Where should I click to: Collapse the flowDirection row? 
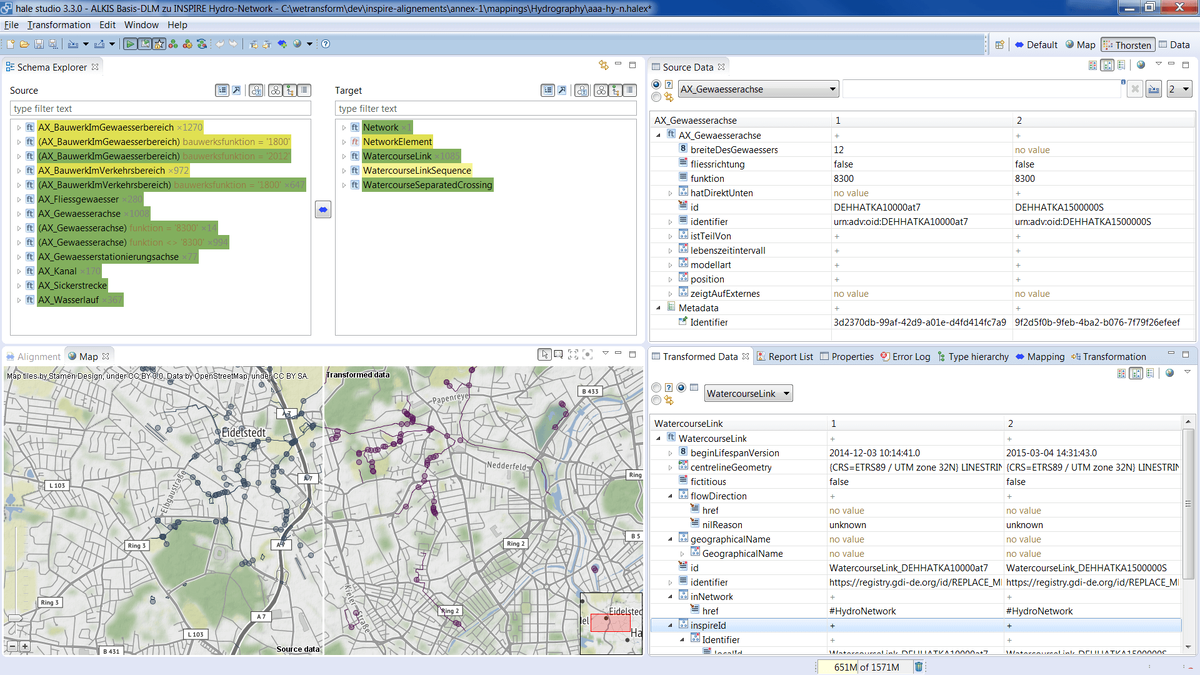pyautogui.click(x=670, y=496)
